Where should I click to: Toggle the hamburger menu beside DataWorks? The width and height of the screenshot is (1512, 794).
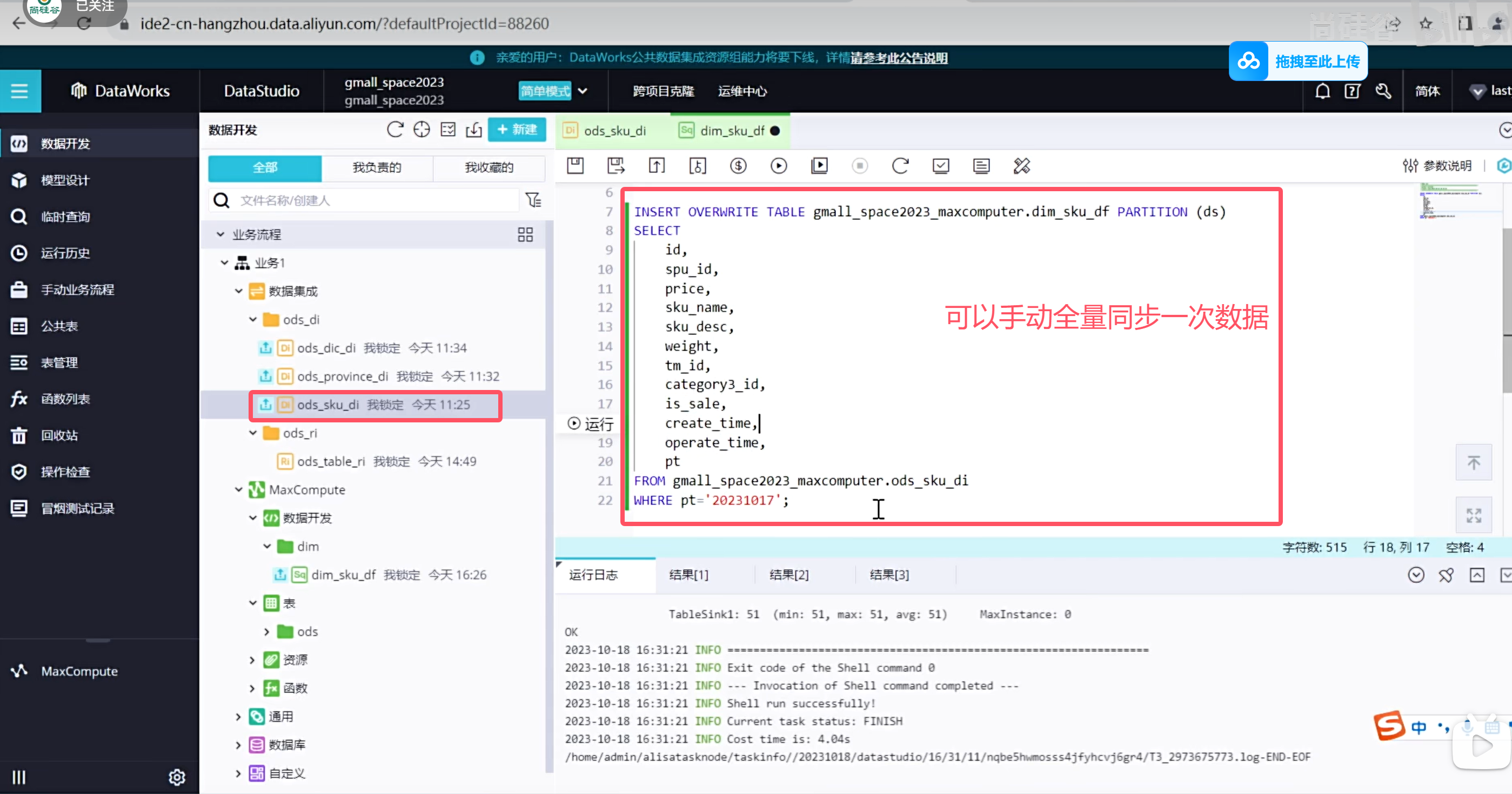tap(20, 91)
